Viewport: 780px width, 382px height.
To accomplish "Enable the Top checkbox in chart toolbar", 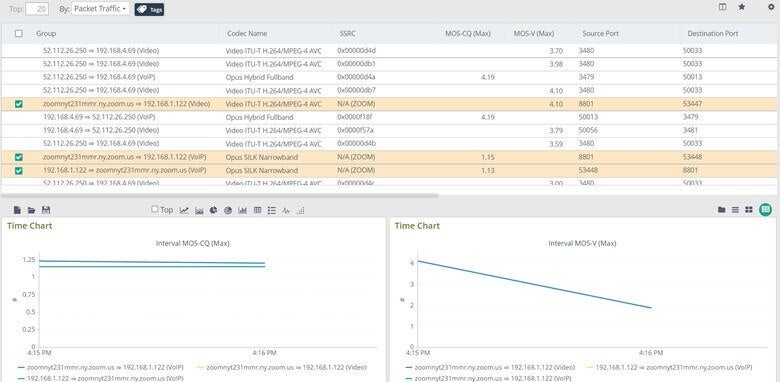I will pos(155,209).
